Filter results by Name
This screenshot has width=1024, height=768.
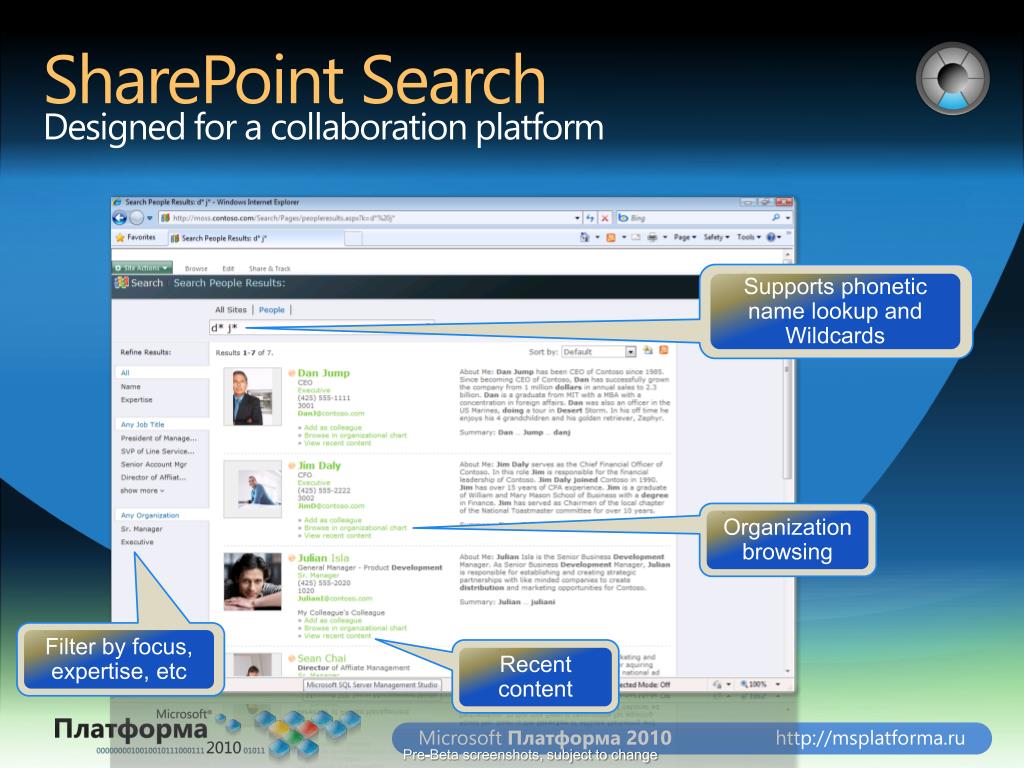(x=131, y=387)
